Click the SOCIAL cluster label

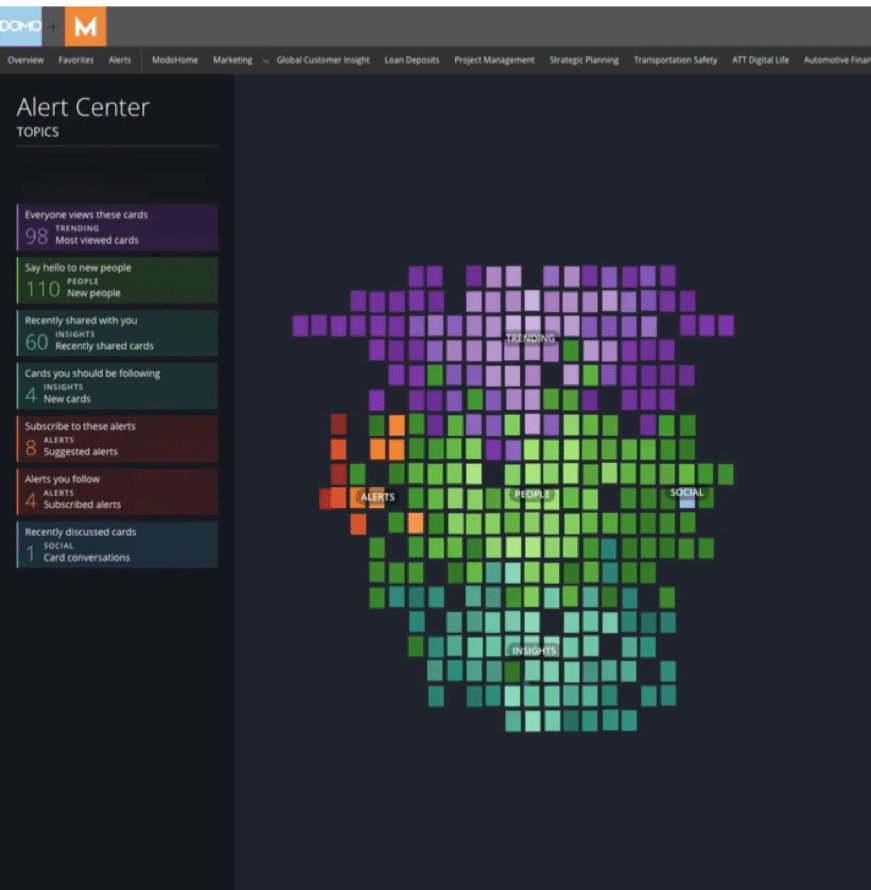coord(687,492)
